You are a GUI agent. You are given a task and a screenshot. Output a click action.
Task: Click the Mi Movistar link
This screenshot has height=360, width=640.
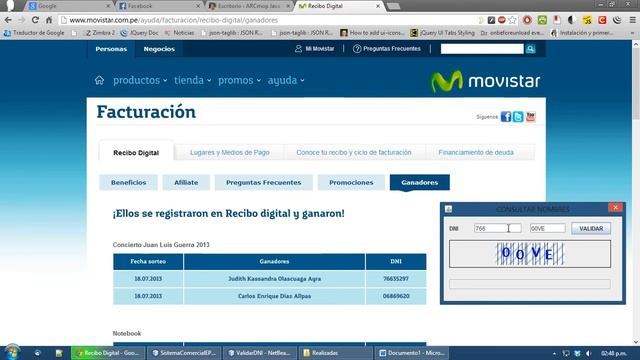tap(320, 49)
